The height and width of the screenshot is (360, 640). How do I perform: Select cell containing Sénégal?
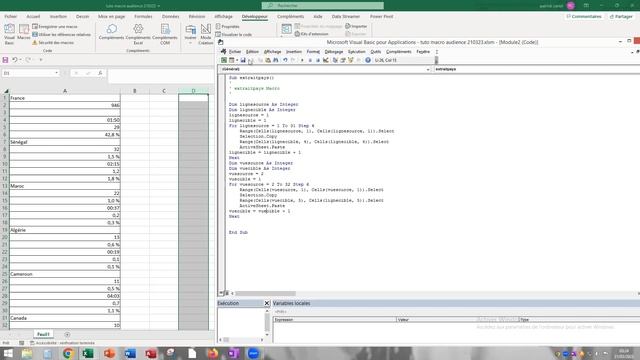65,142
